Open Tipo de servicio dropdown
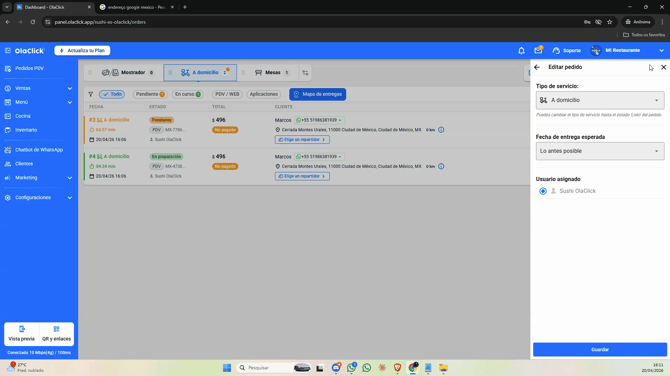This screenshot has width=670, height=376. point(600,100)
